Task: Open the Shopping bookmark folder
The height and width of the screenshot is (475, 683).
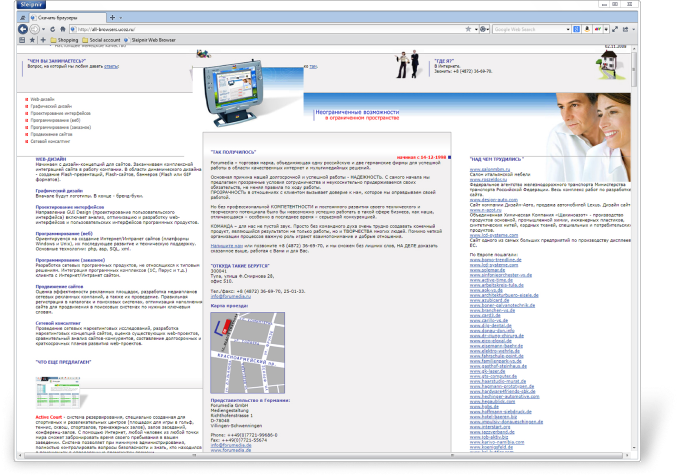Action: pyautogui.click(x=64, y=40)
